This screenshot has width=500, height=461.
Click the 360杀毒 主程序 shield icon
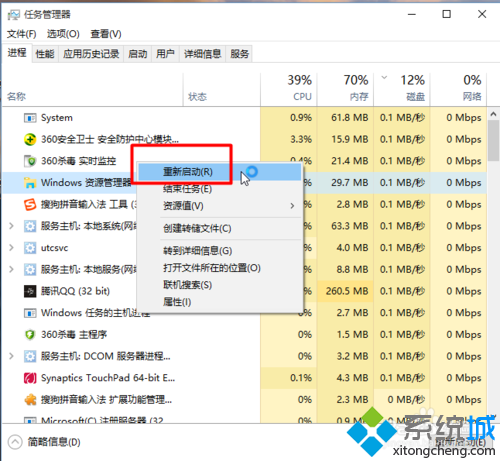[x=30, y=335]
